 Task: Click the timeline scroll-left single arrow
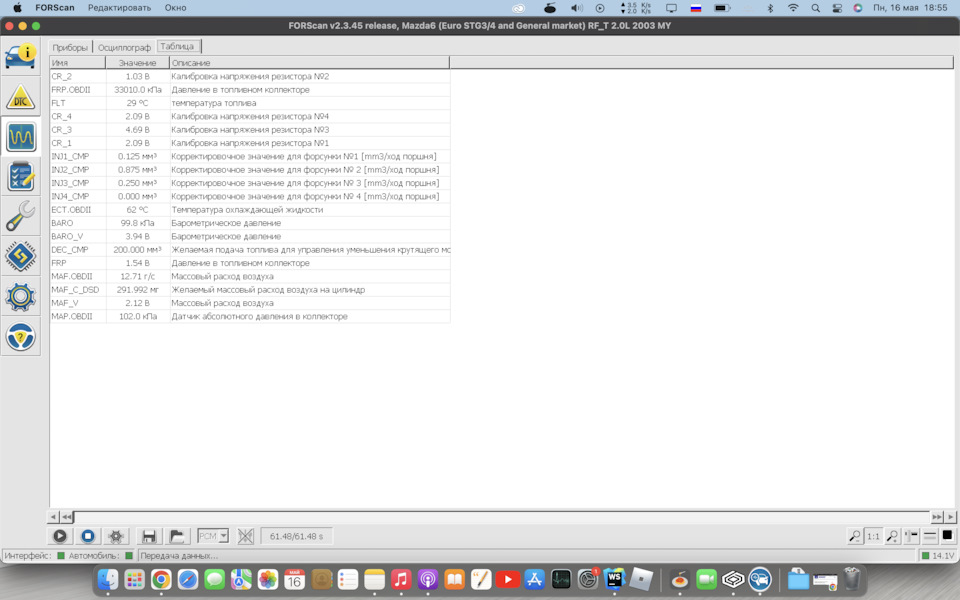[x=54, y=517]
